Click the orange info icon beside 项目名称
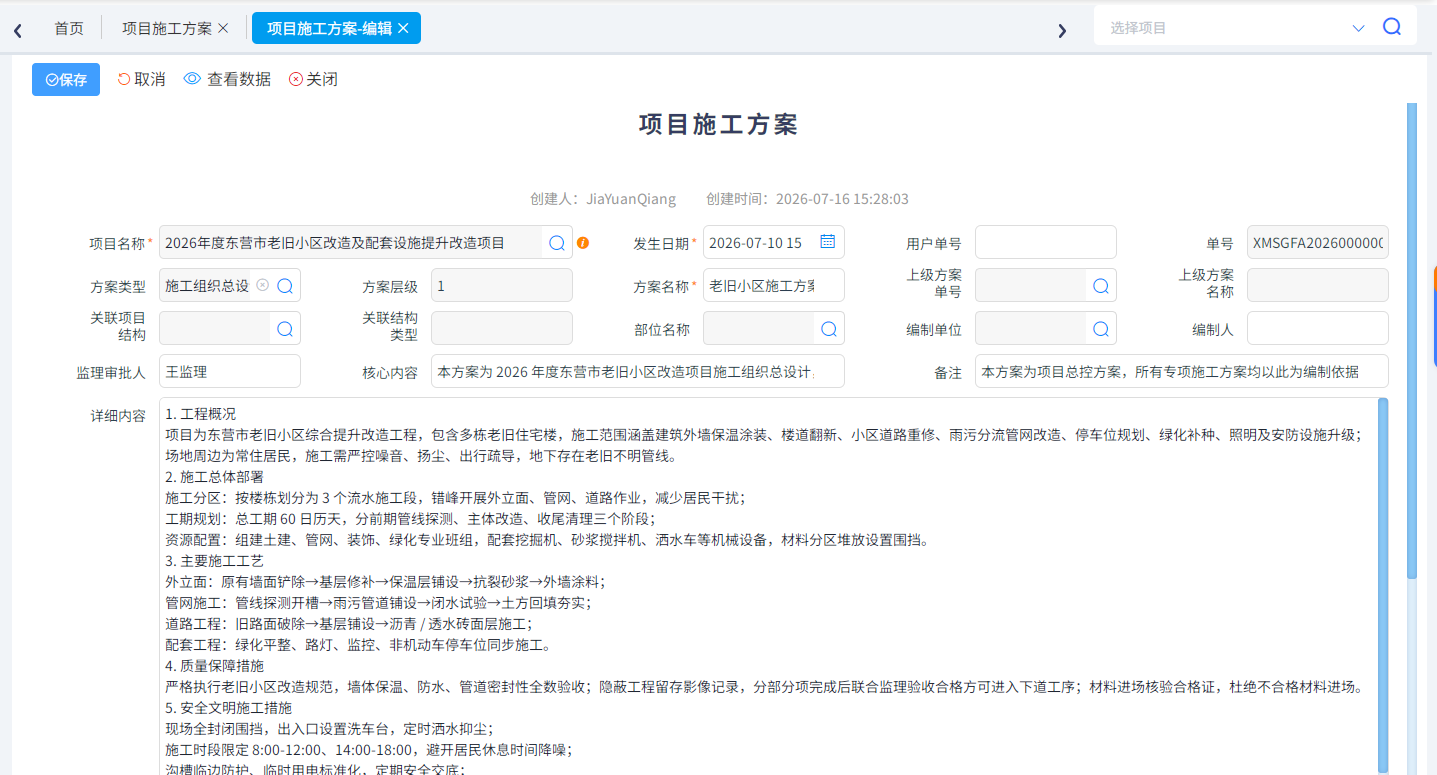Viewport: 1437px width, 775px height. click(583, 242)
